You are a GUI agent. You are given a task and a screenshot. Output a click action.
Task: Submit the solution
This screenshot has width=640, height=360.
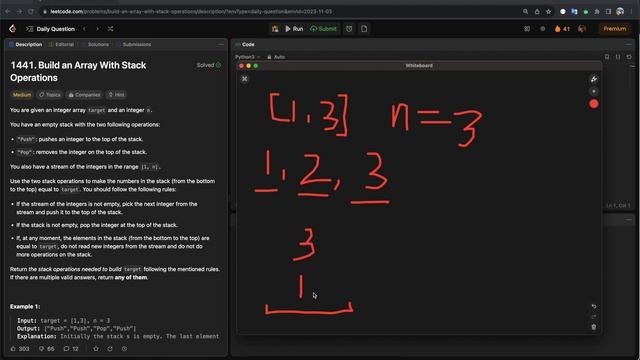point(323,29)
